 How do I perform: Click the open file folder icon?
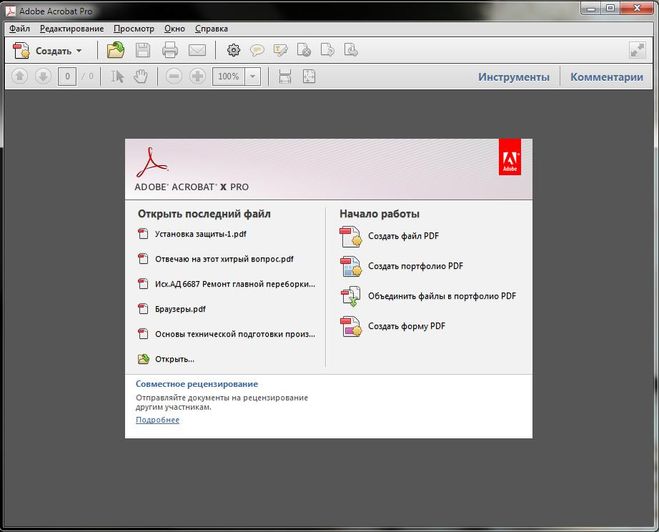click(116, 50)
